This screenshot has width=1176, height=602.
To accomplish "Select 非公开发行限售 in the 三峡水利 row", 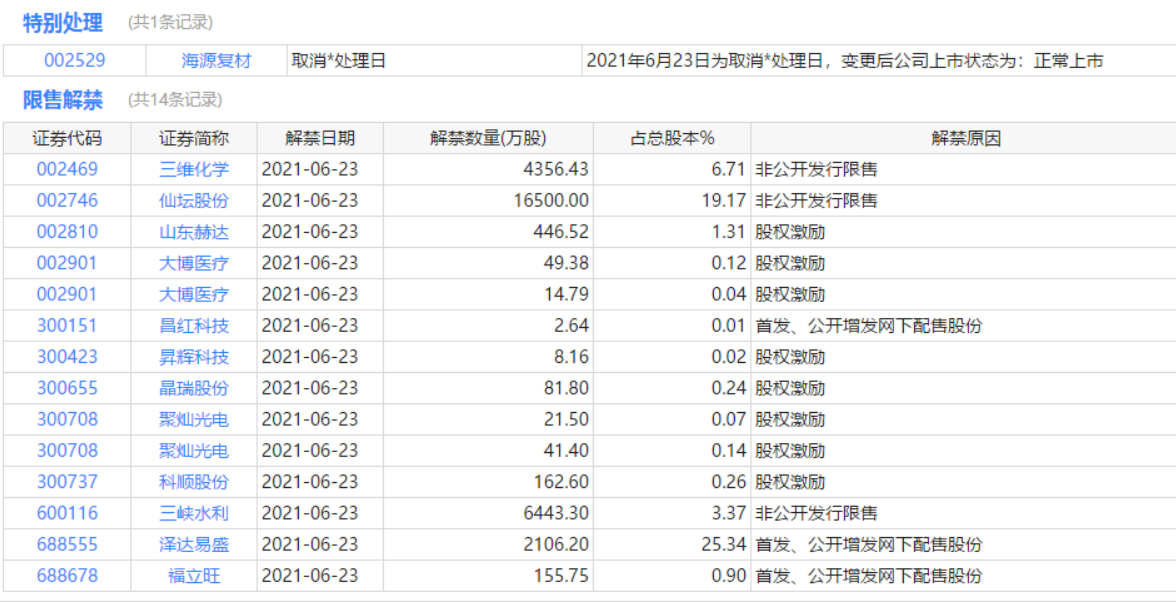I will click(817, 514).
